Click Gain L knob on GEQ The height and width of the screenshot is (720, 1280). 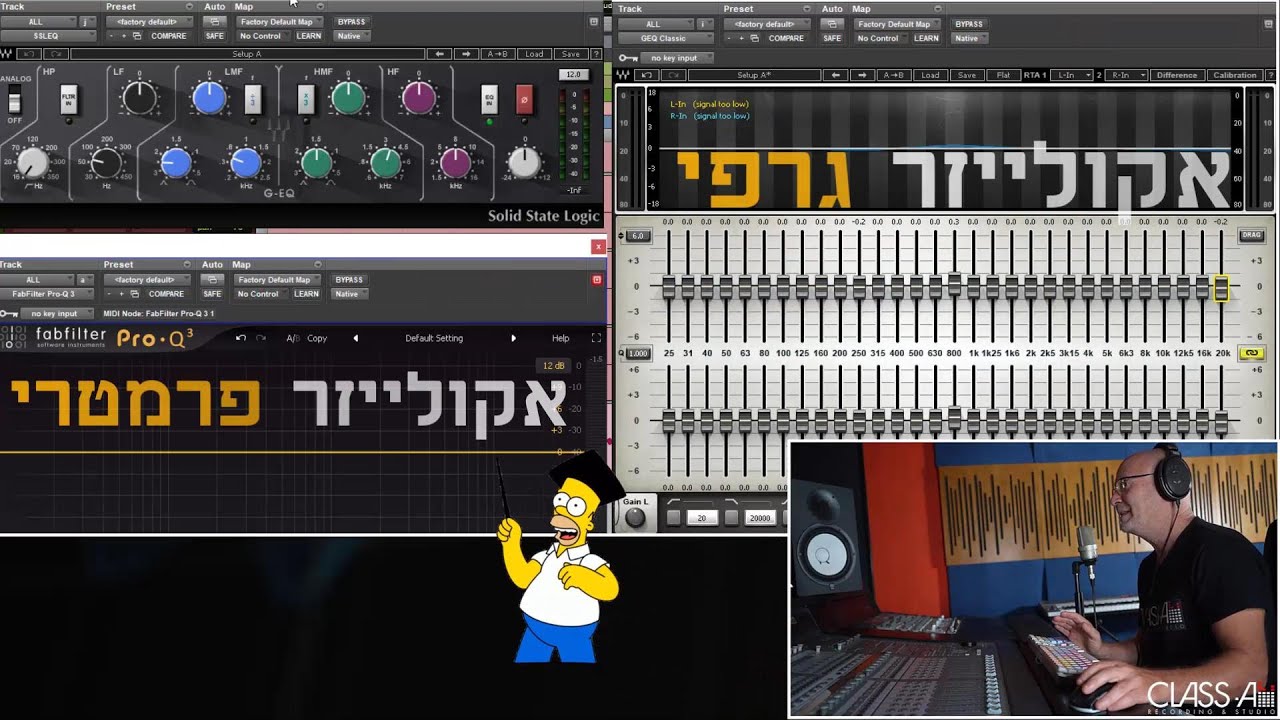click(x=635, y=517)
